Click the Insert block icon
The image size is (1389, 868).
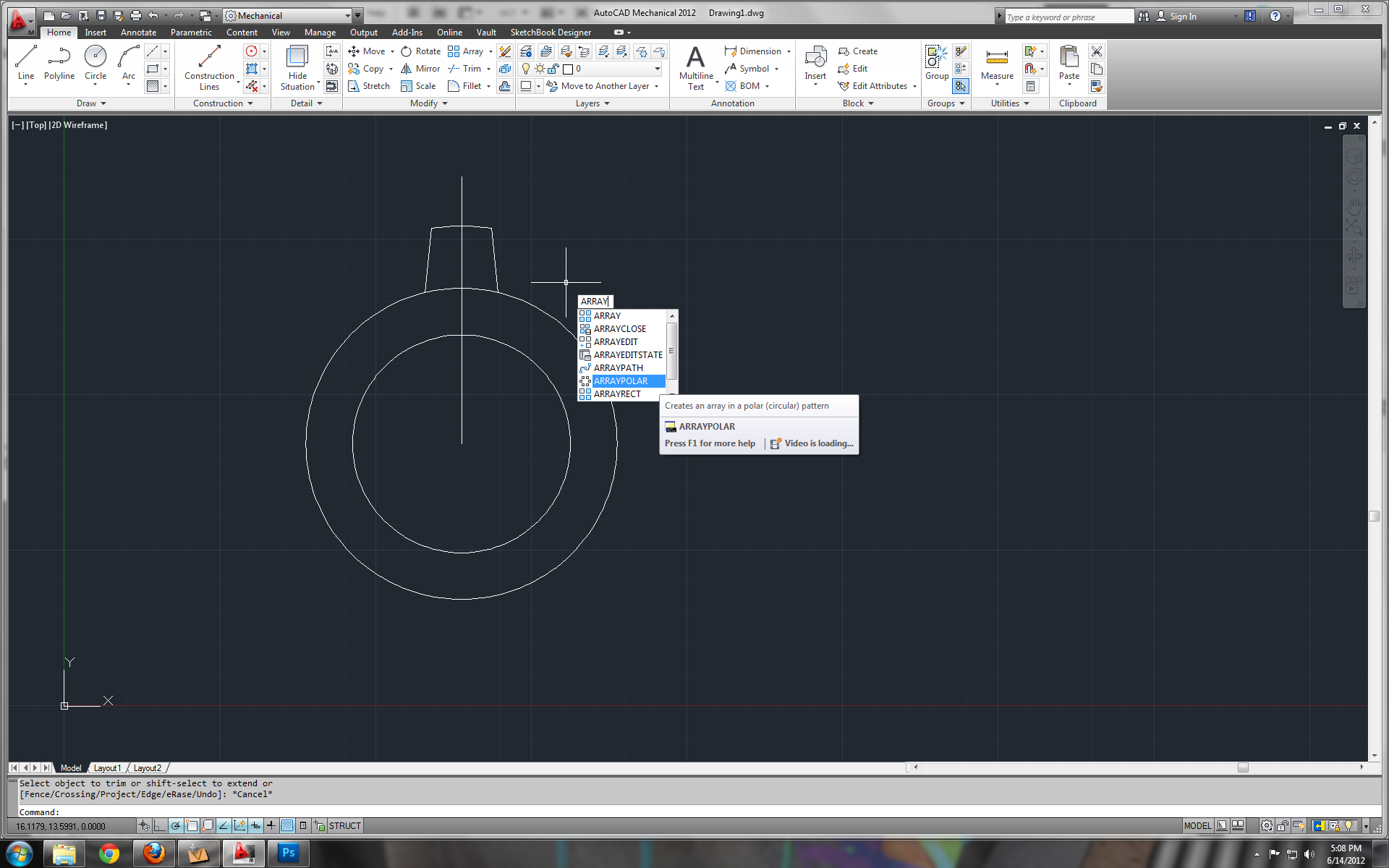(815, 64)
